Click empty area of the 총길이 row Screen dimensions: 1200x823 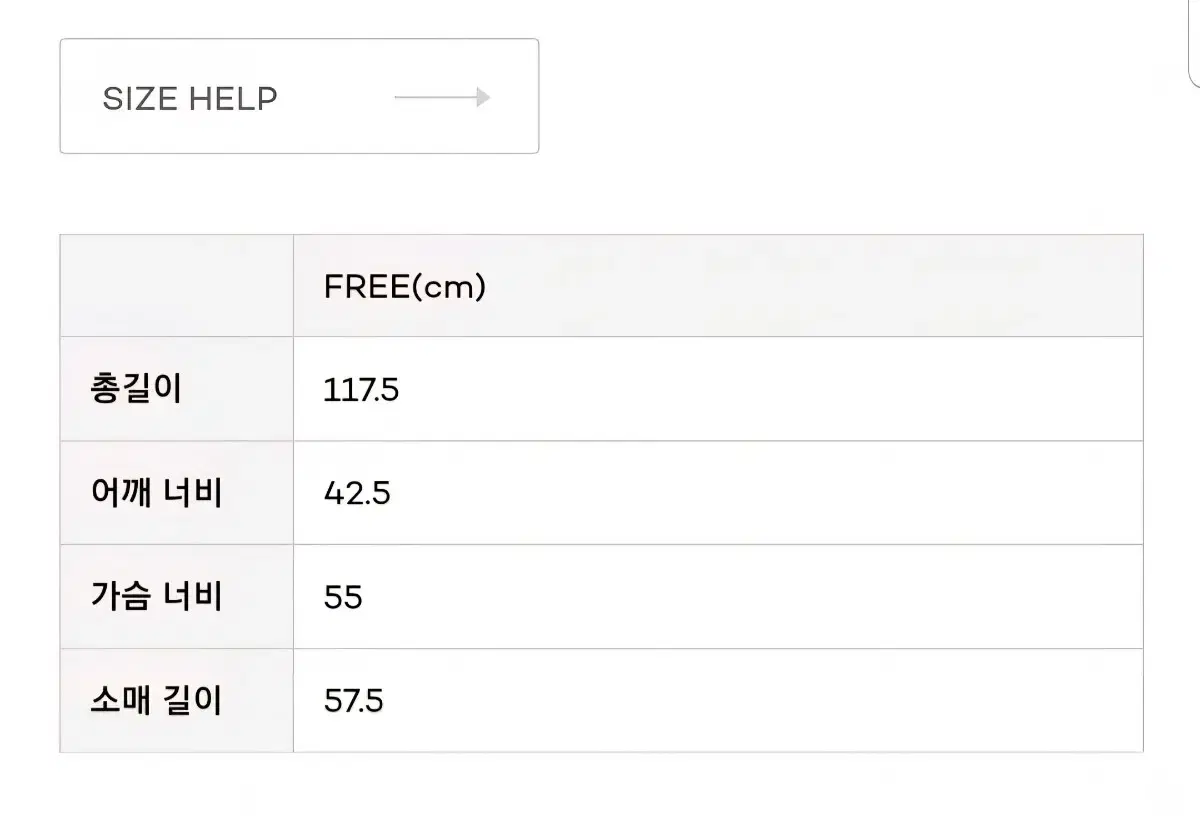click(x=770, y=389)
